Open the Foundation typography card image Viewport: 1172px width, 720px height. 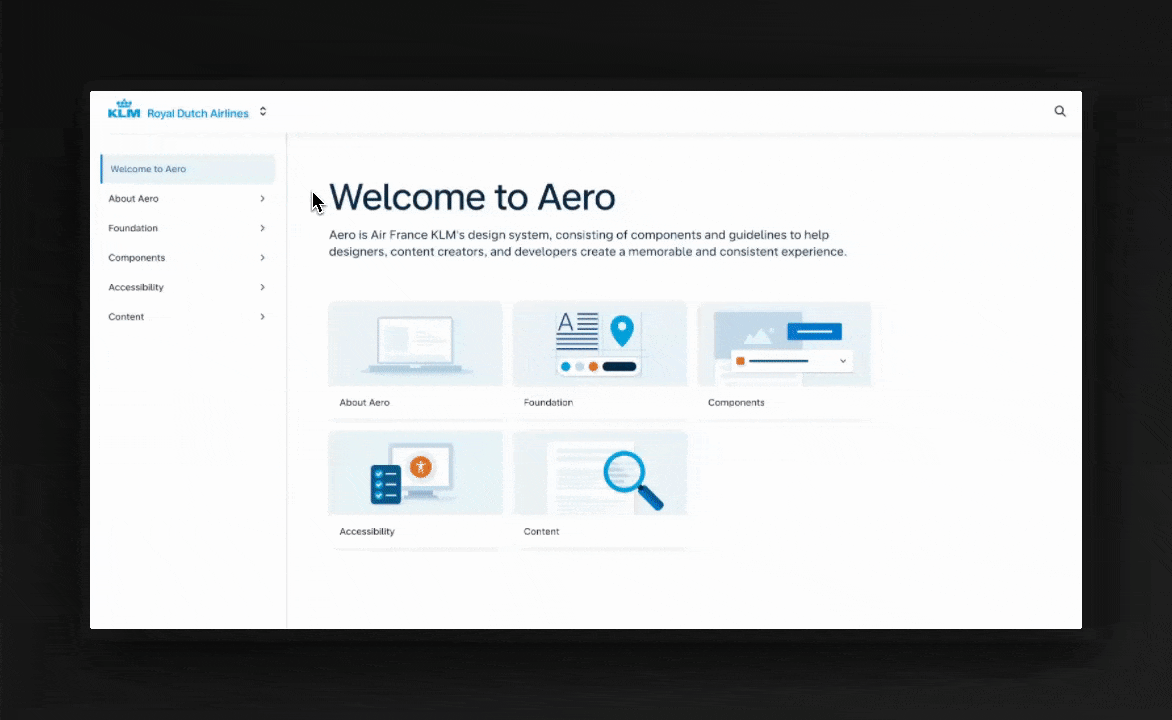(600, 344)
